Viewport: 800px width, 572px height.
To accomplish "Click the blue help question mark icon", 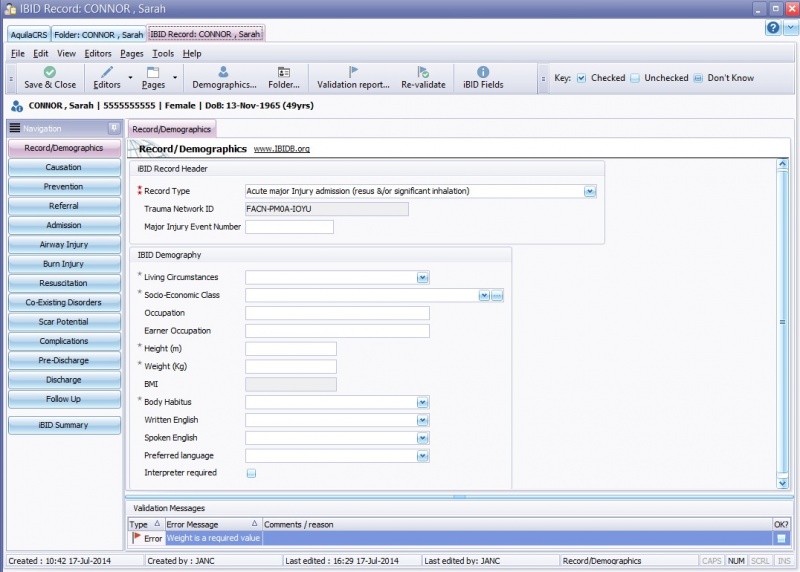I will [772, 28].
